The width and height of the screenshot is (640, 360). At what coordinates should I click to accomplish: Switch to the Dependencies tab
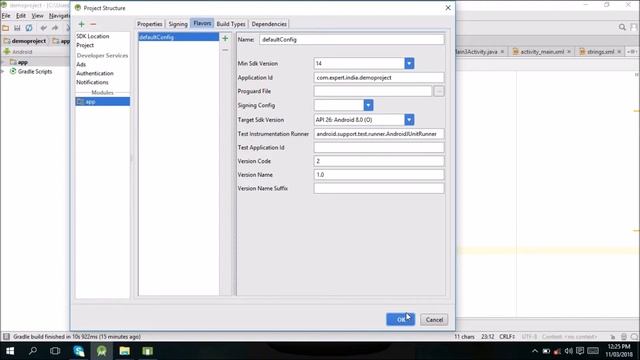tap(269, 24)
